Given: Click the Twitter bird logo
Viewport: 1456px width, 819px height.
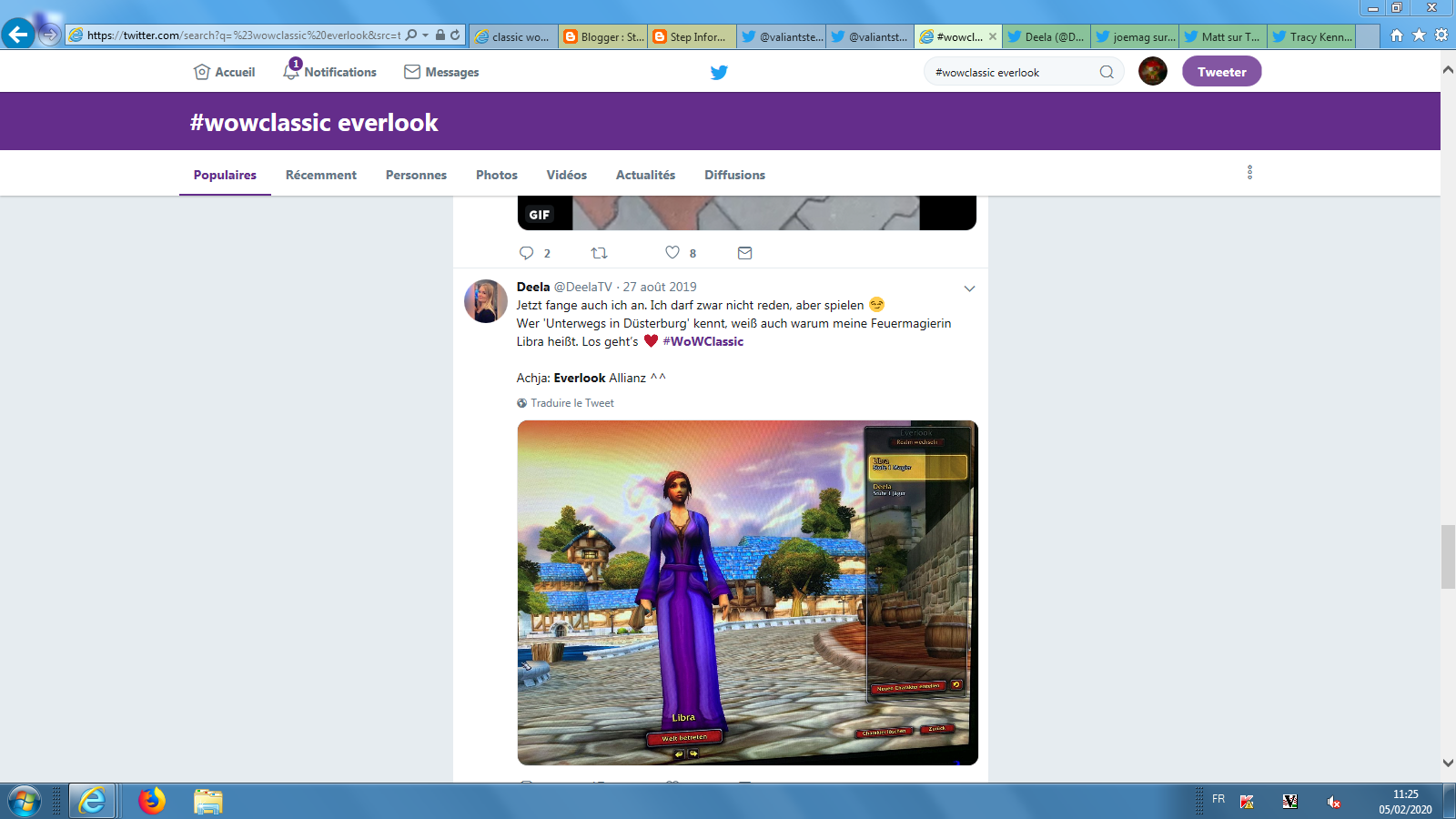Looking at the screenshot, I should 719,72.
